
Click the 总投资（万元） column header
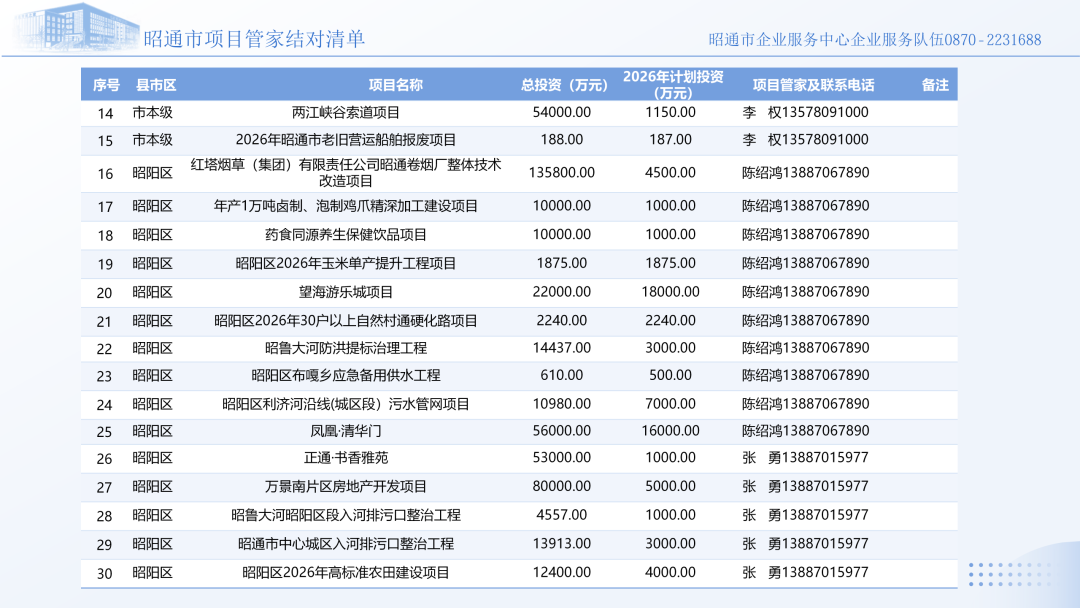click(564, 85)
